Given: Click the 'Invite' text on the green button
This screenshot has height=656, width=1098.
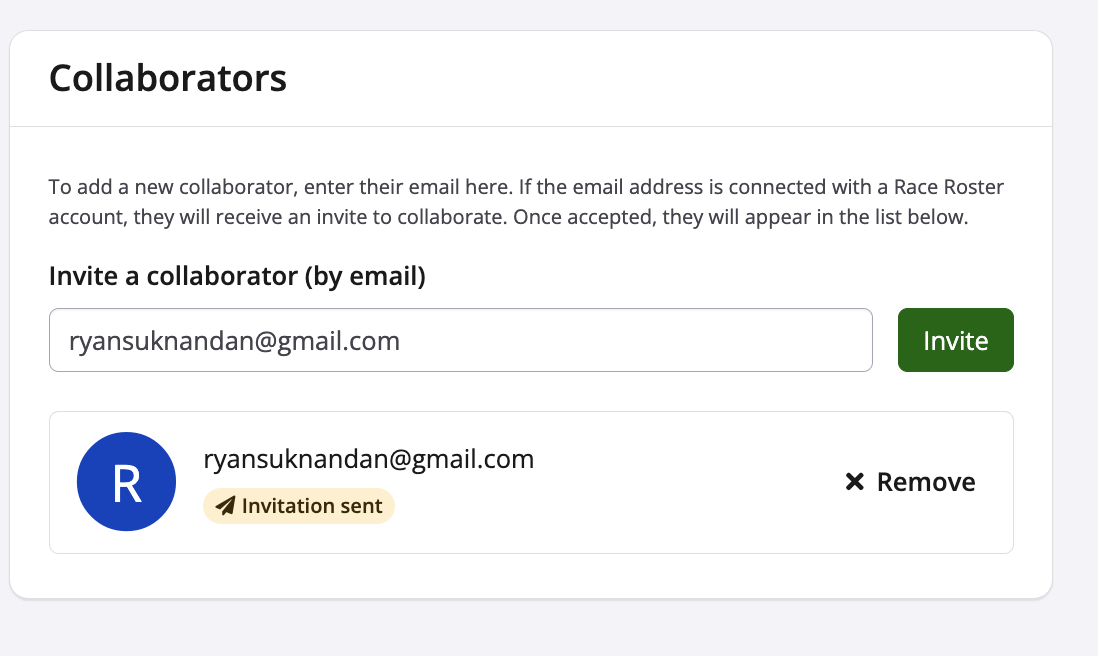Looking at the screenshot, I should 955,340.
